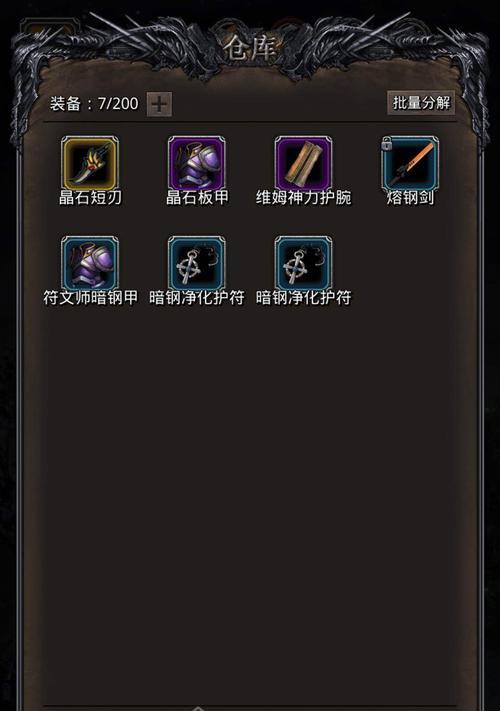
Task: Expand the panel using the bottom arrow
Action: (x=198, y=707)
